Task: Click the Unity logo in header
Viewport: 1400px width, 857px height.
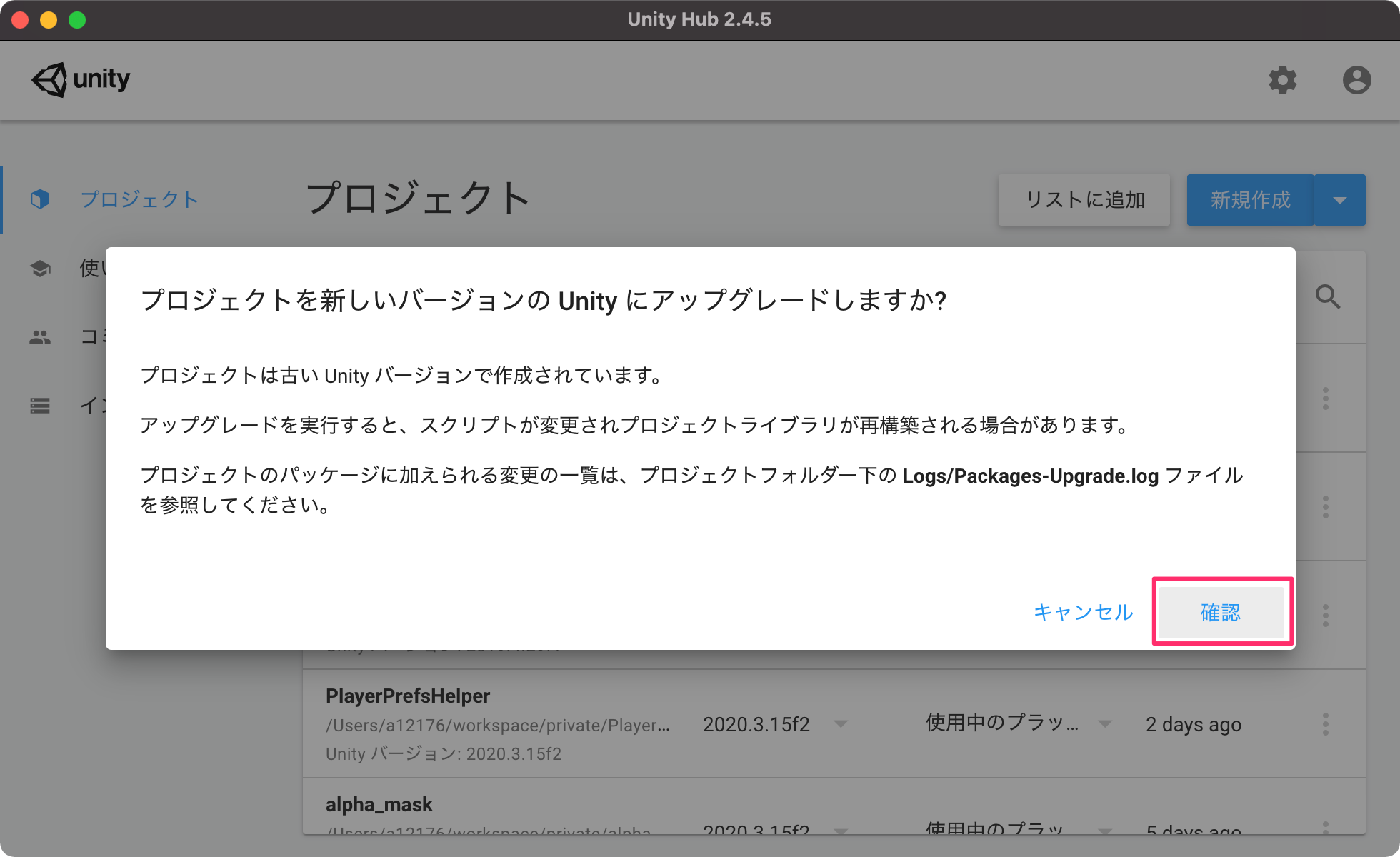Action: (81, 79)
